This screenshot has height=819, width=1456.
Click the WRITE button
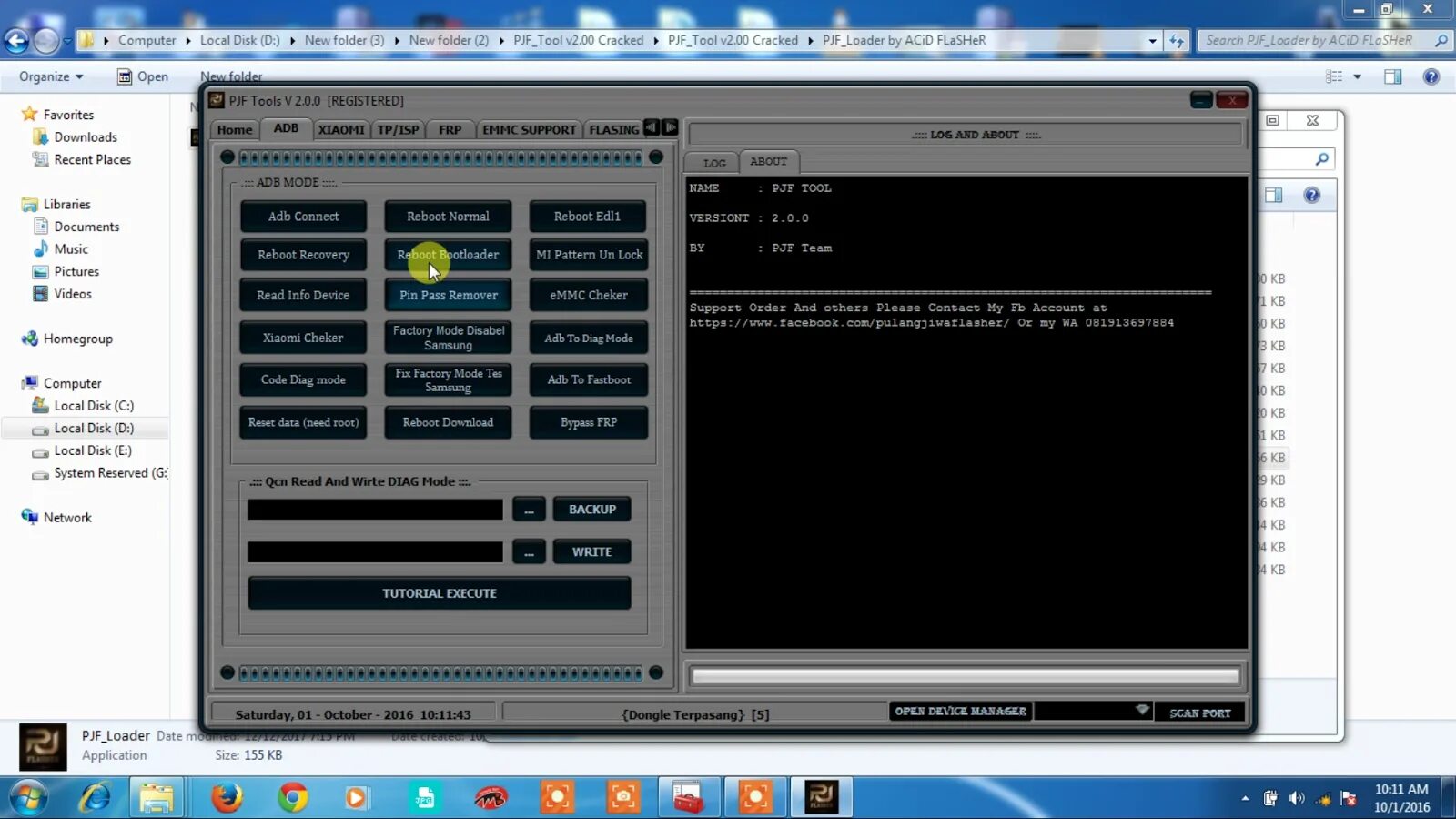coord(592,552)
